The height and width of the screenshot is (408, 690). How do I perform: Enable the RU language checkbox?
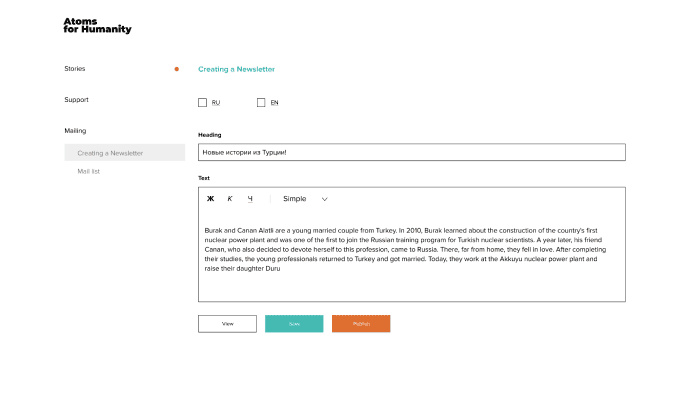click(x=203, y=102)
